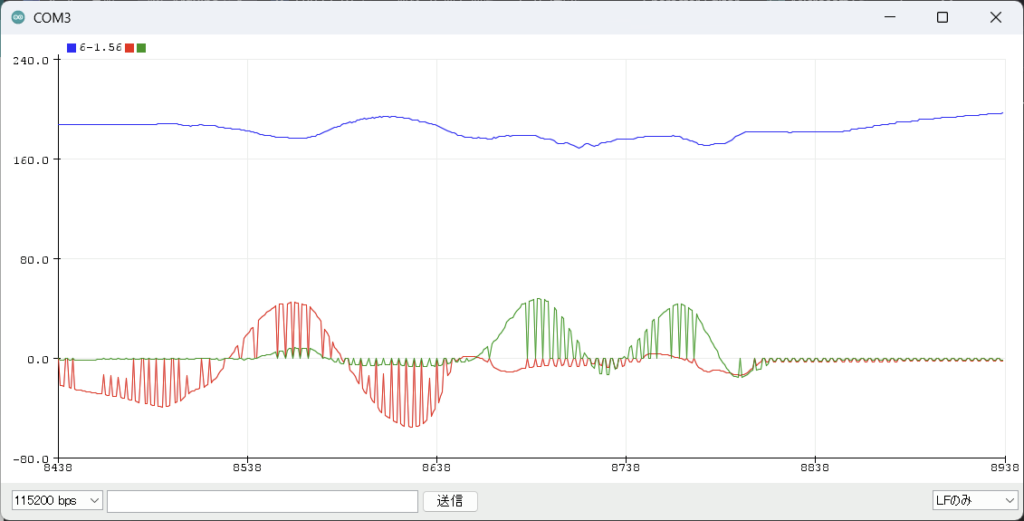Click the 80.0 y-axis label
The image size is (1024, 521).
[33, 259]
